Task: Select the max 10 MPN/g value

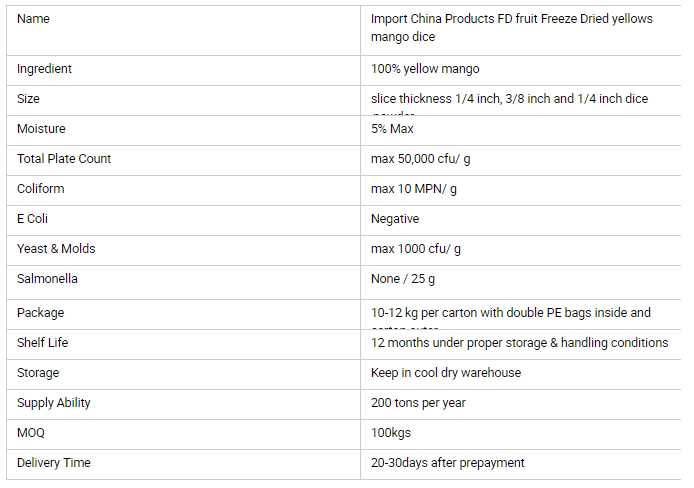Action: pos(414,189)
